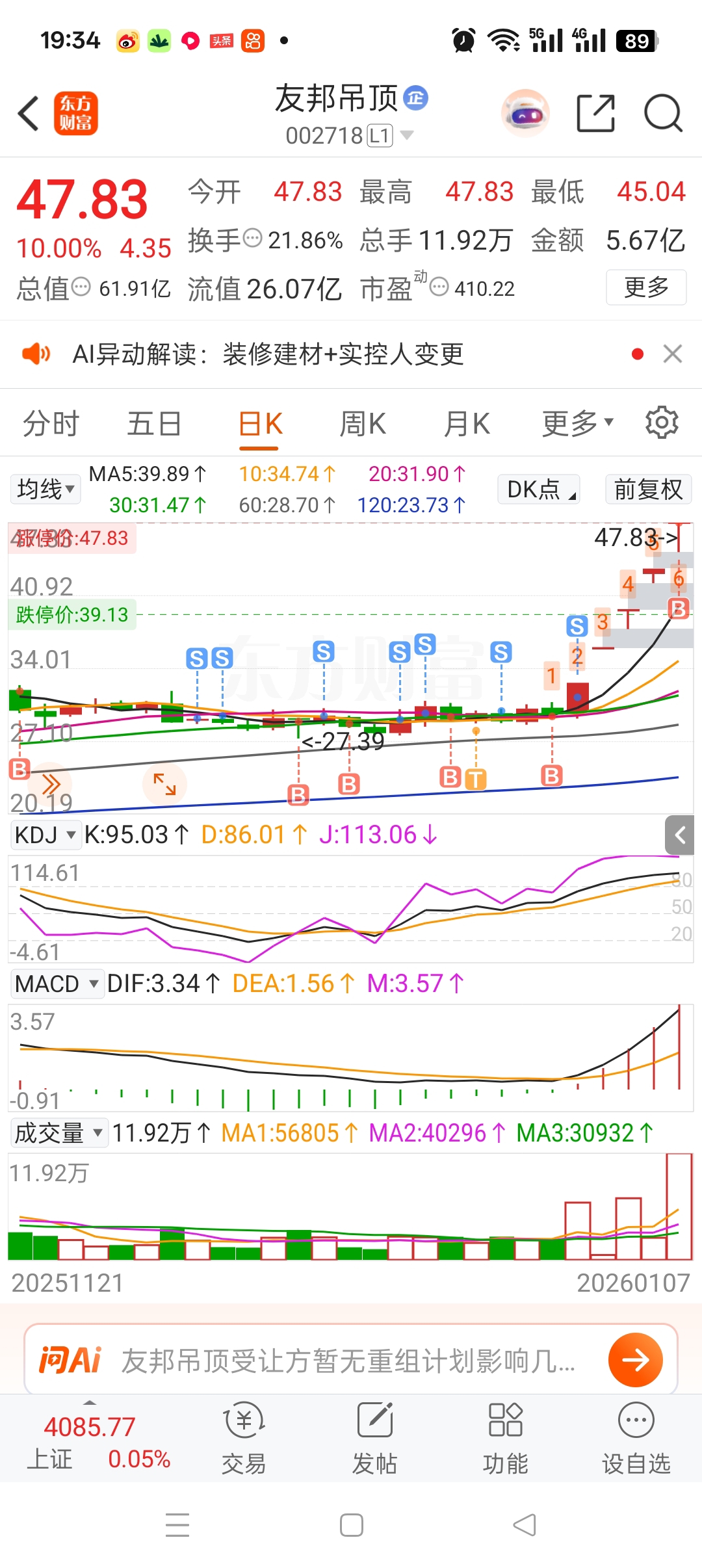Tap the Android recent-apps menu button
702x1568 pixels.
(177, 1525)
